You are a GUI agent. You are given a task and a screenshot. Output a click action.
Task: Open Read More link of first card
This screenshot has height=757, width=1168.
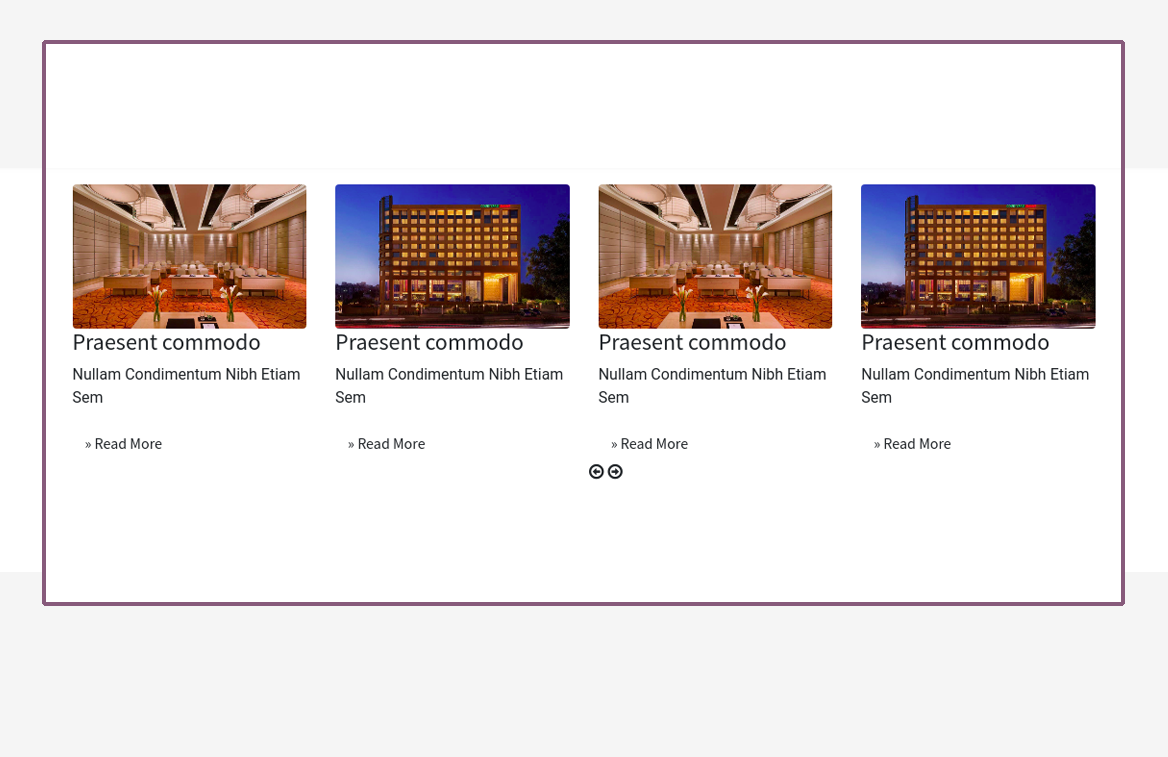pos(123,444)
